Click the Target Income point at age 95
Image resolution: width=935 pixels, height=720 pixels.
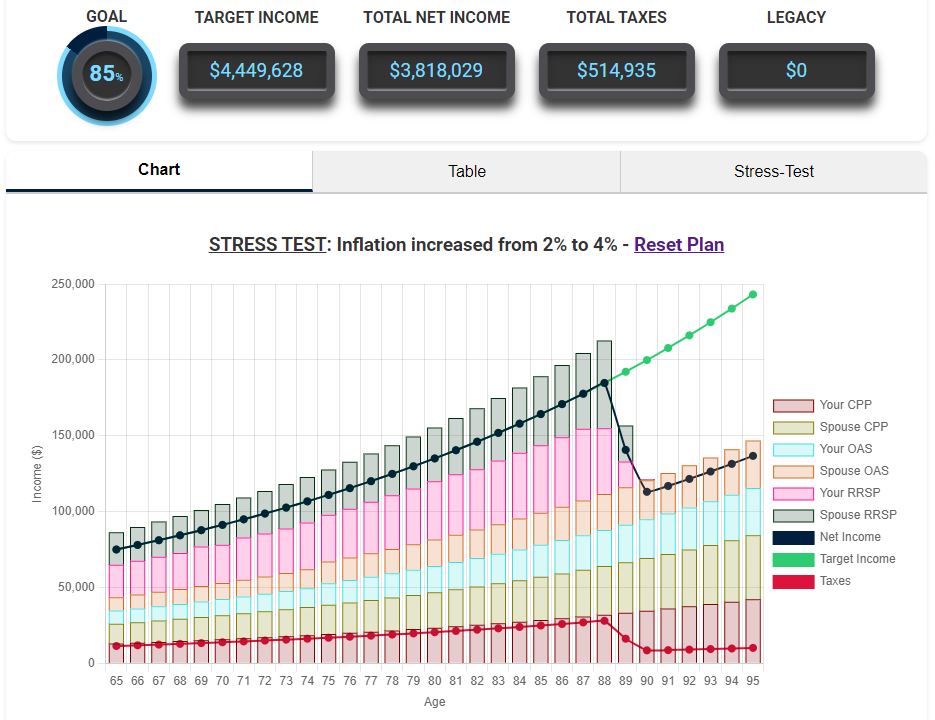coord(752,294)
